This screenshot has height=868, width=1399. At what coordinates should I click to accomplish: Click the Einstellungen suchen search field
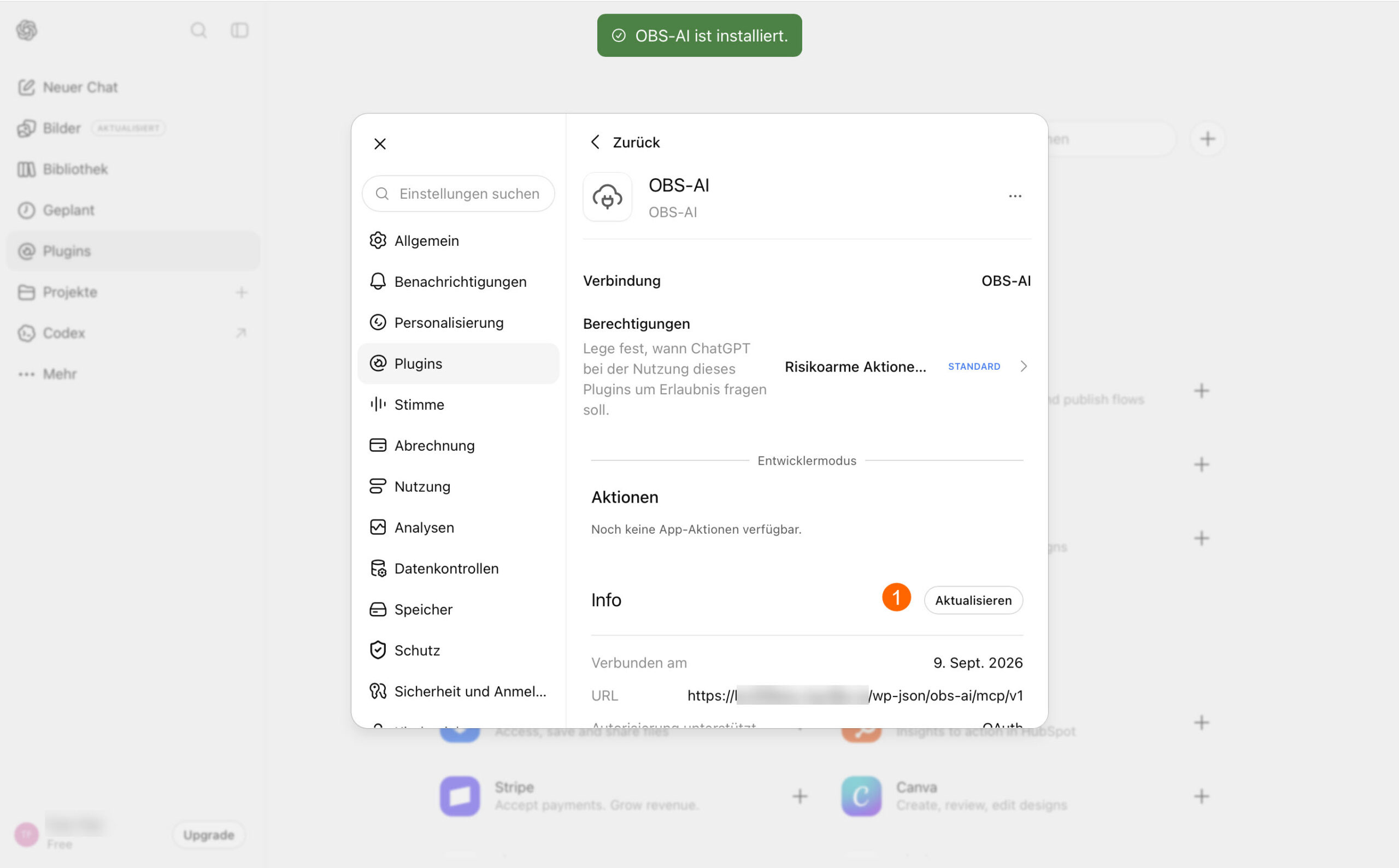(459, 193)
